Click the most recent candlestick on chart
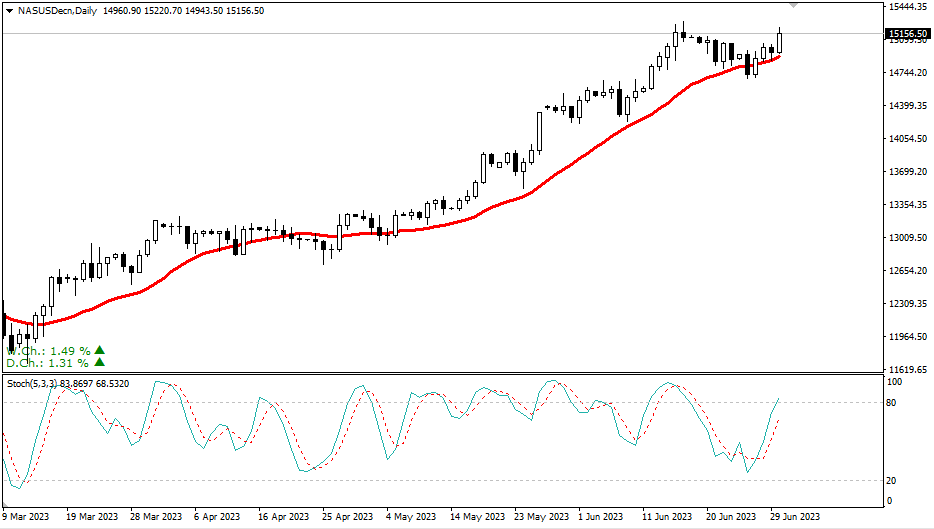 click(x=780, y=41)
